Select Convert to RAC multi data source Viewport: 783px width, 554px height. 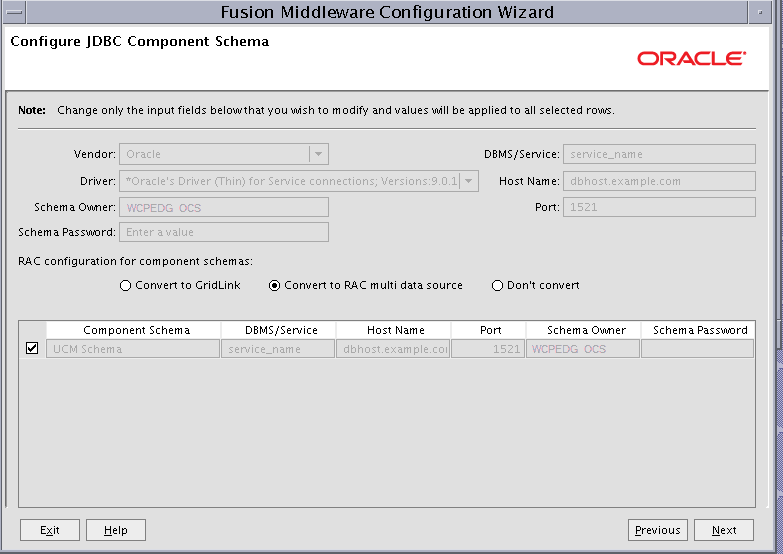click(x=366, y=285)
